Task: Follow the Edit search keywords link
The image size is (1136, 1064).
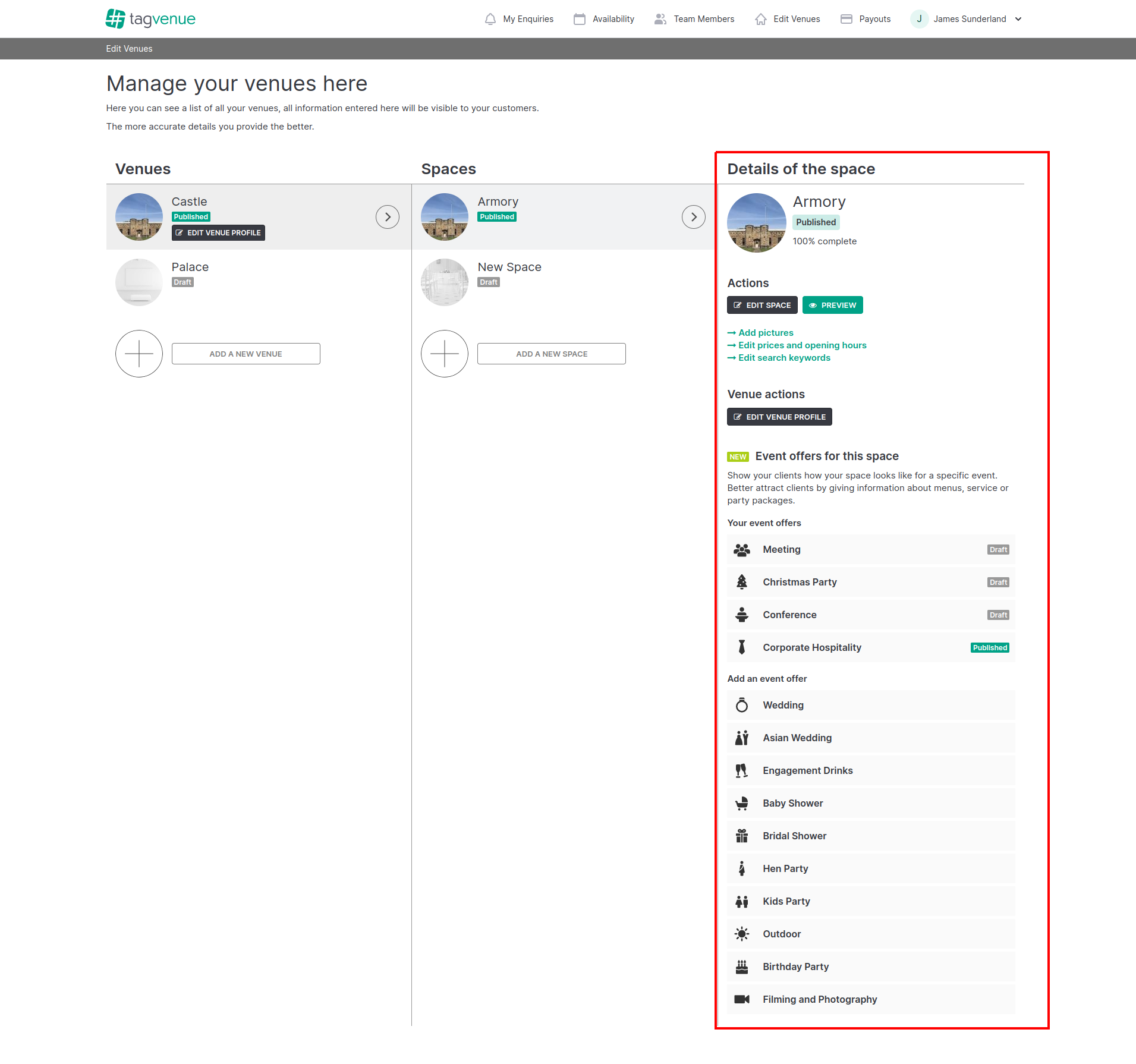Action: [779, 358]
